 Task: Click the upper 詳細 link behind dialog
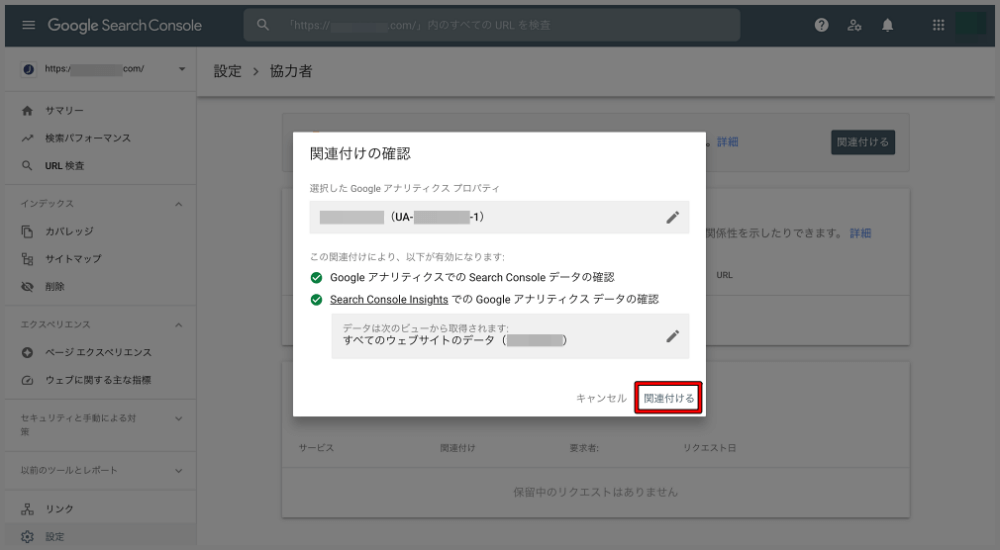[x=728, y=142]
